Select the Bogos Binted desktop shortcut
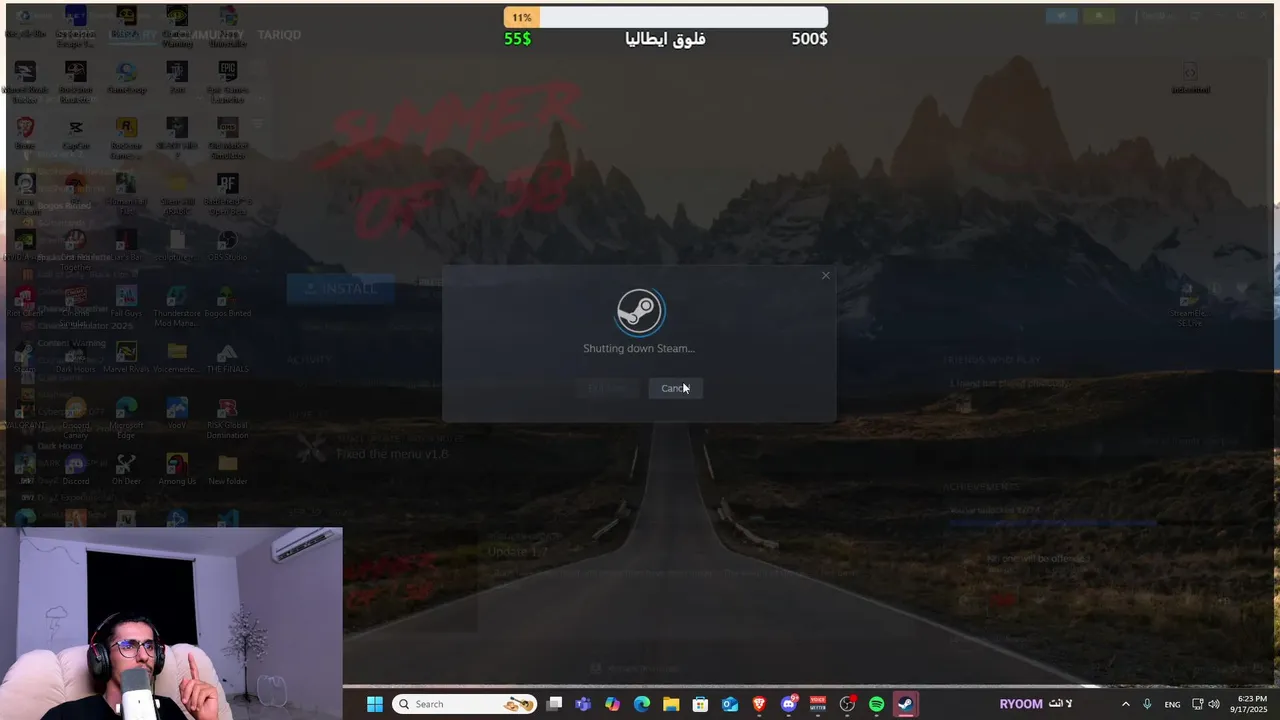1280x720 pixels. pos(228,302)
